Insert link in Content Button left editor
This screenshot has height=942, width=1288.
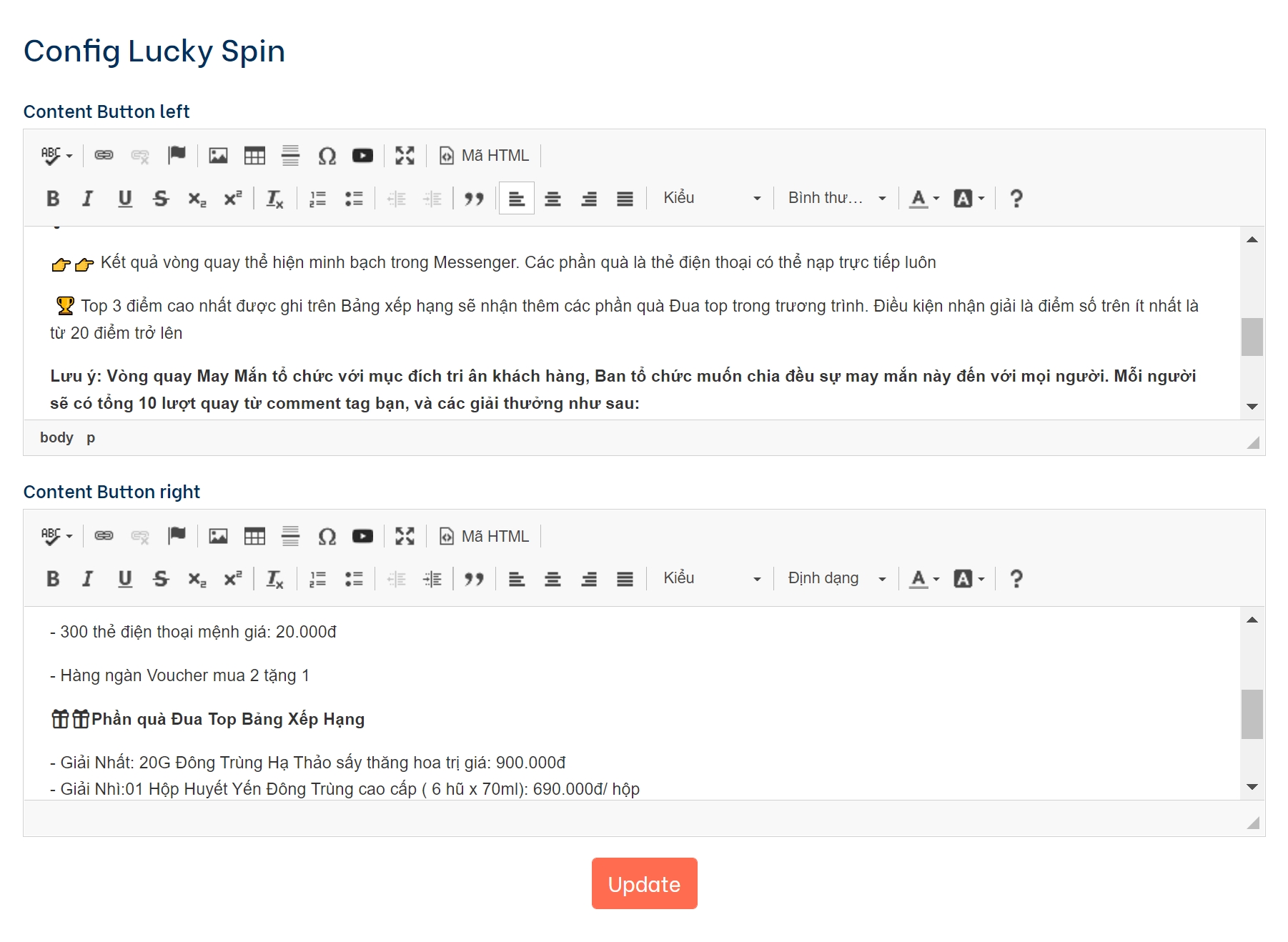[104, 156]
